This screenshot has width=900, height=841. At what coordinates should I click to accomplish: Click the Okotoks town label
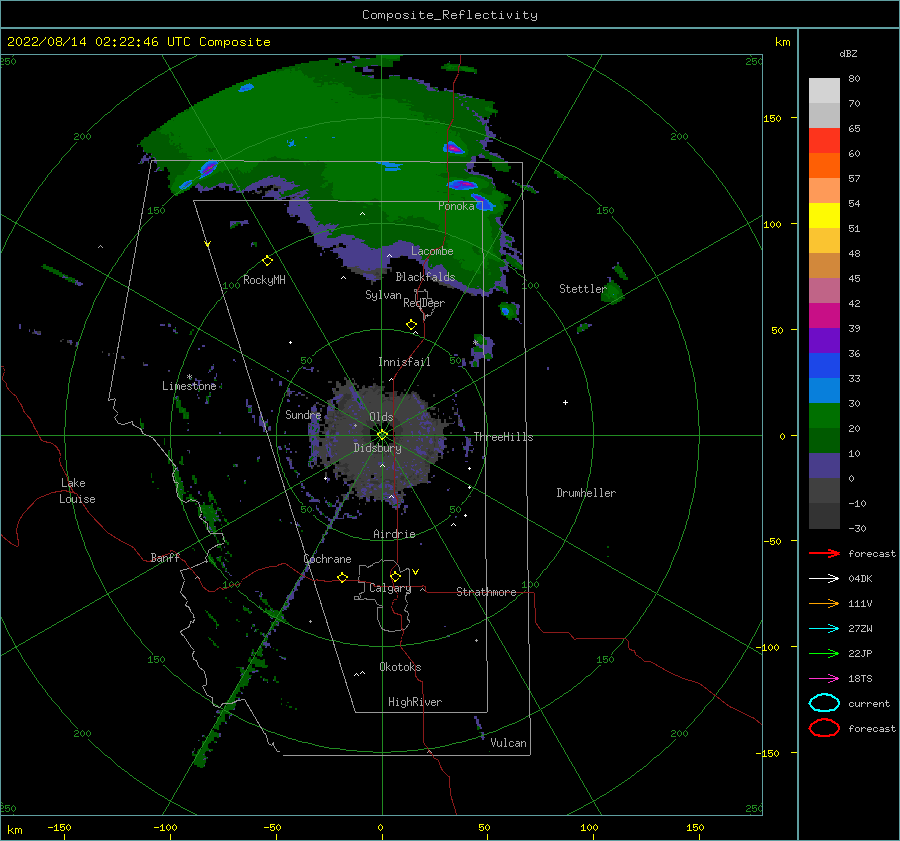(x=400, y=667)
